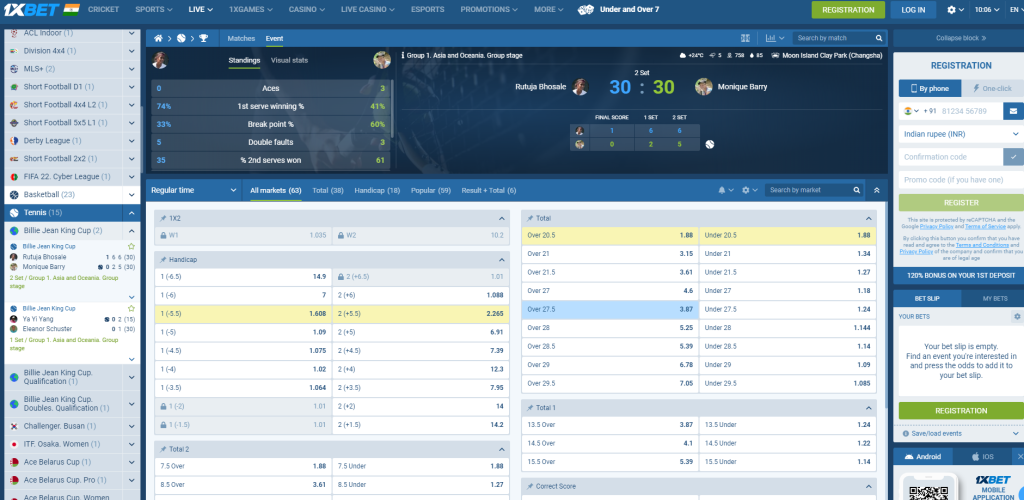Collapse all markets with double chevron icon

coord(876,190)
